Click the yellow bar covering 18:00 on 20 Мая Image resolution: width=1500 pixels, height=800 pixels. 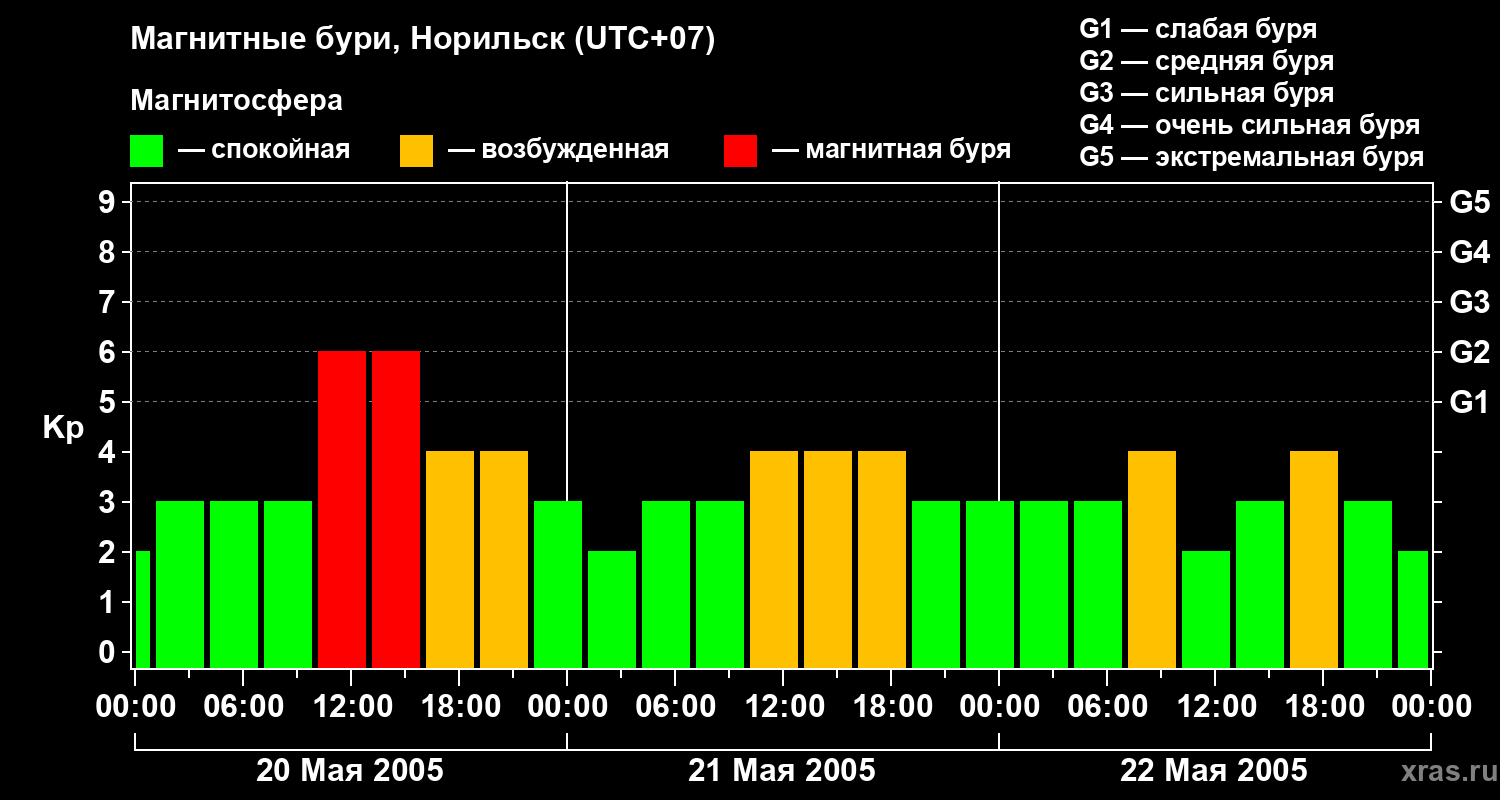point(450,560)
